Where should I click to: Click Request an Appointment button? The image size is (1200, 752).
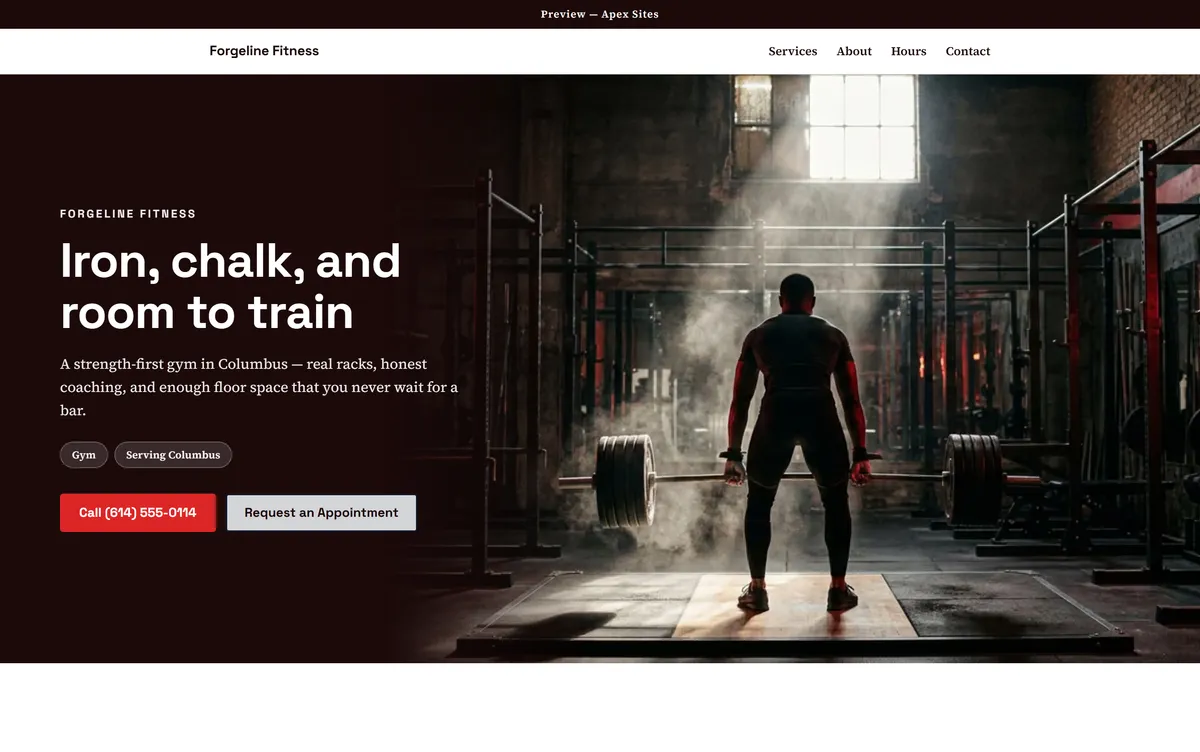321,513
